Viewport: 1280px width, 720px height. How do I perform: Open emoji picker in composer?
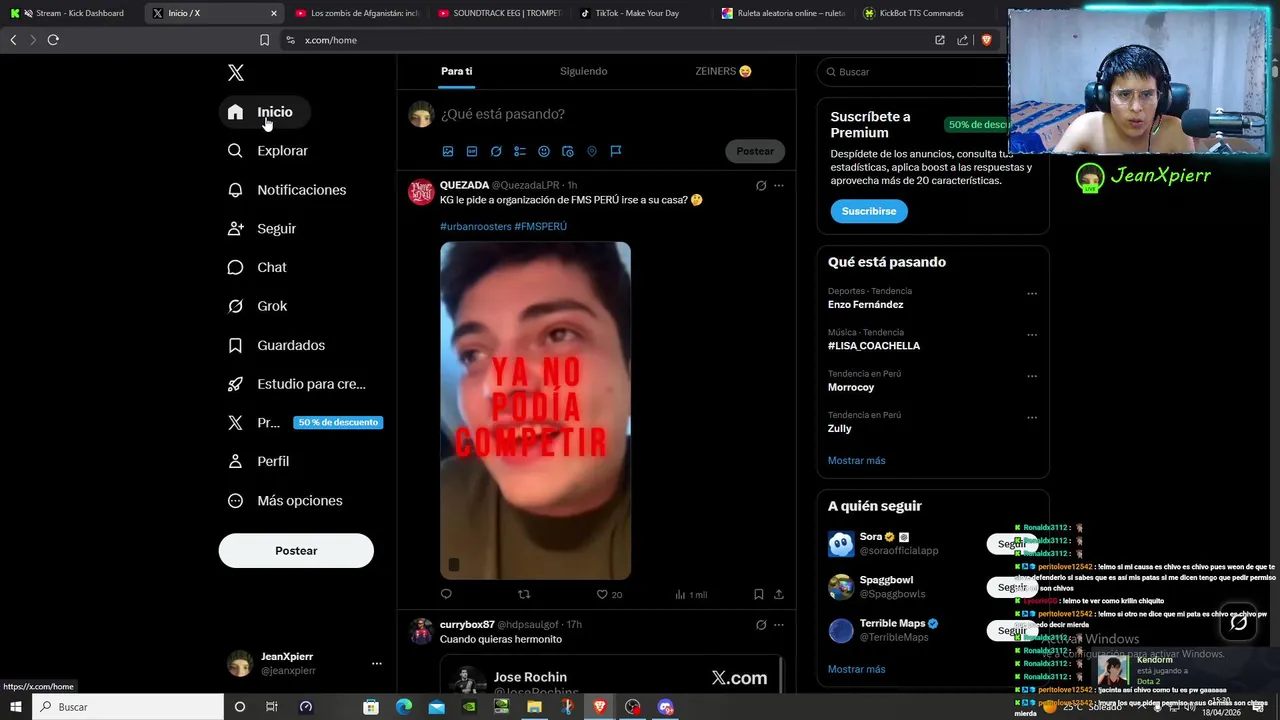coord(544,151)
